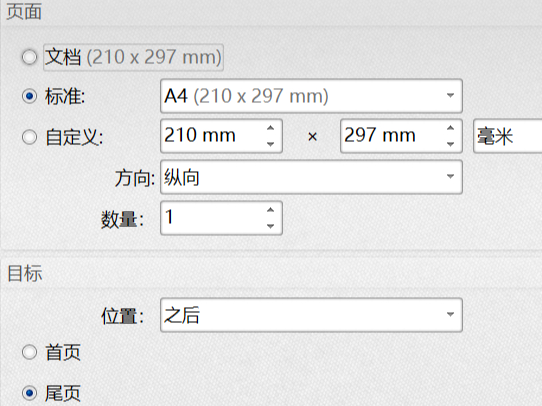Screen dimensions: 542x406
Task: Click the 文档 (210 x 297 mm) label
Action: [x=133, y=57]
